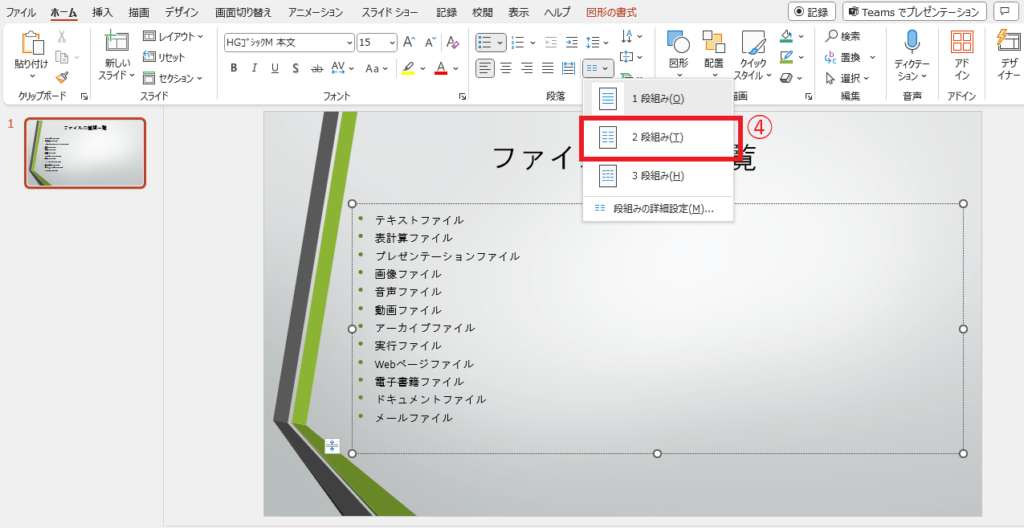Increase font size icon

[x=409, y=42]
